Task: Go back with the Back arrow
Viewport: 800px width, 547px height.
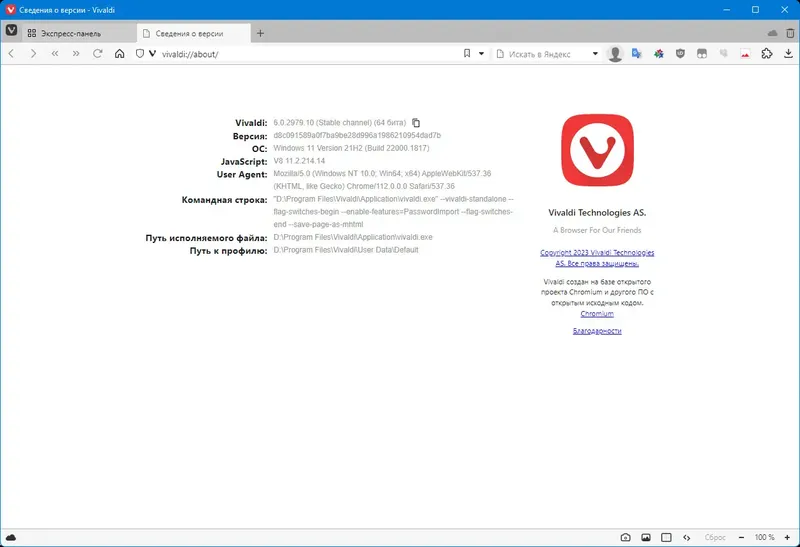Action: click(x=11, y=54)
